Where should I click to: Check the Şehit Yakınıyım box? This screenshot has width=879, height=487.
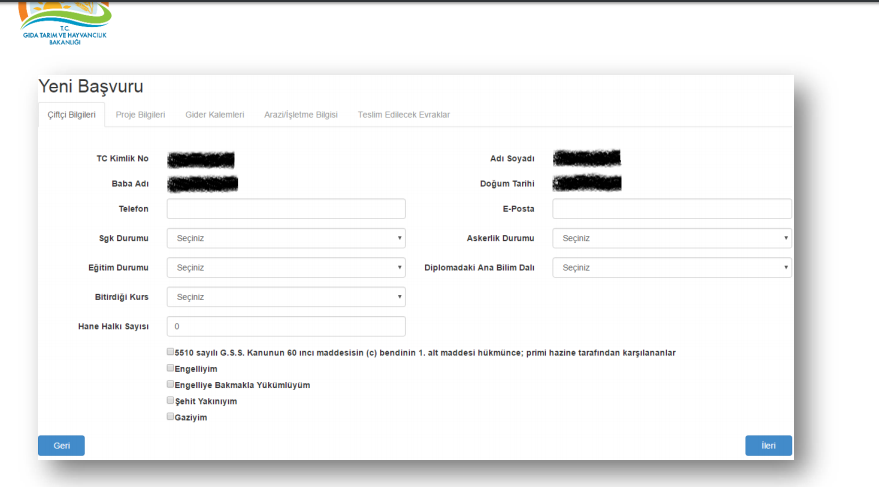[x=170, y=400]
